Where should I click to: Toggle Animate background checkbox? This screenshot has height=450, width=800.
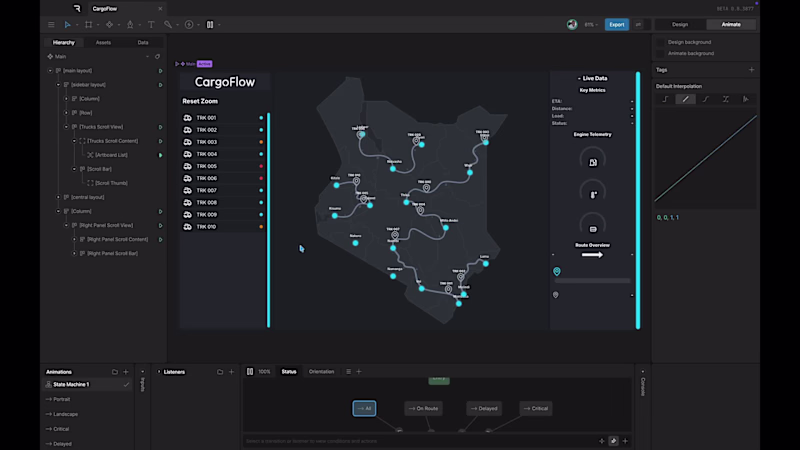coord(661,54)
